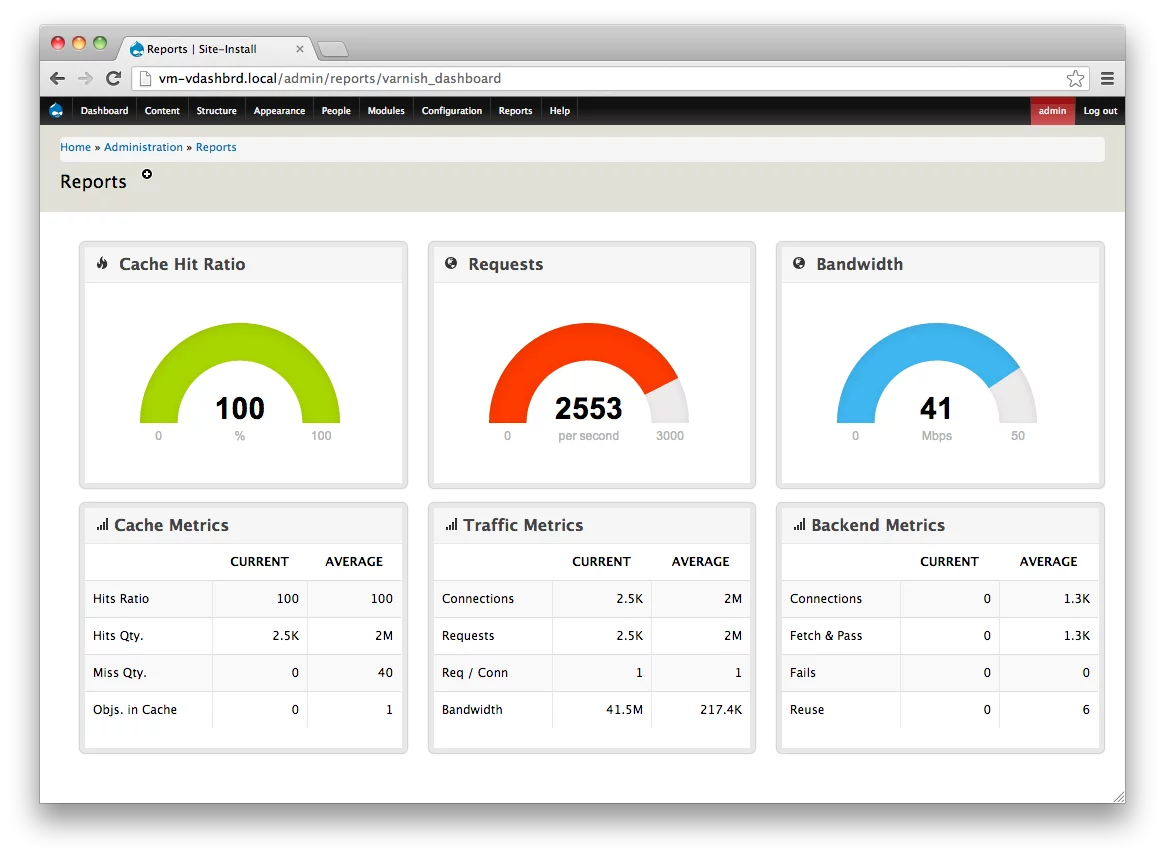Viewport: 1165px width, 858px height.
Task: Reload the page with refresh icon
Action: [x=114, y=78]
